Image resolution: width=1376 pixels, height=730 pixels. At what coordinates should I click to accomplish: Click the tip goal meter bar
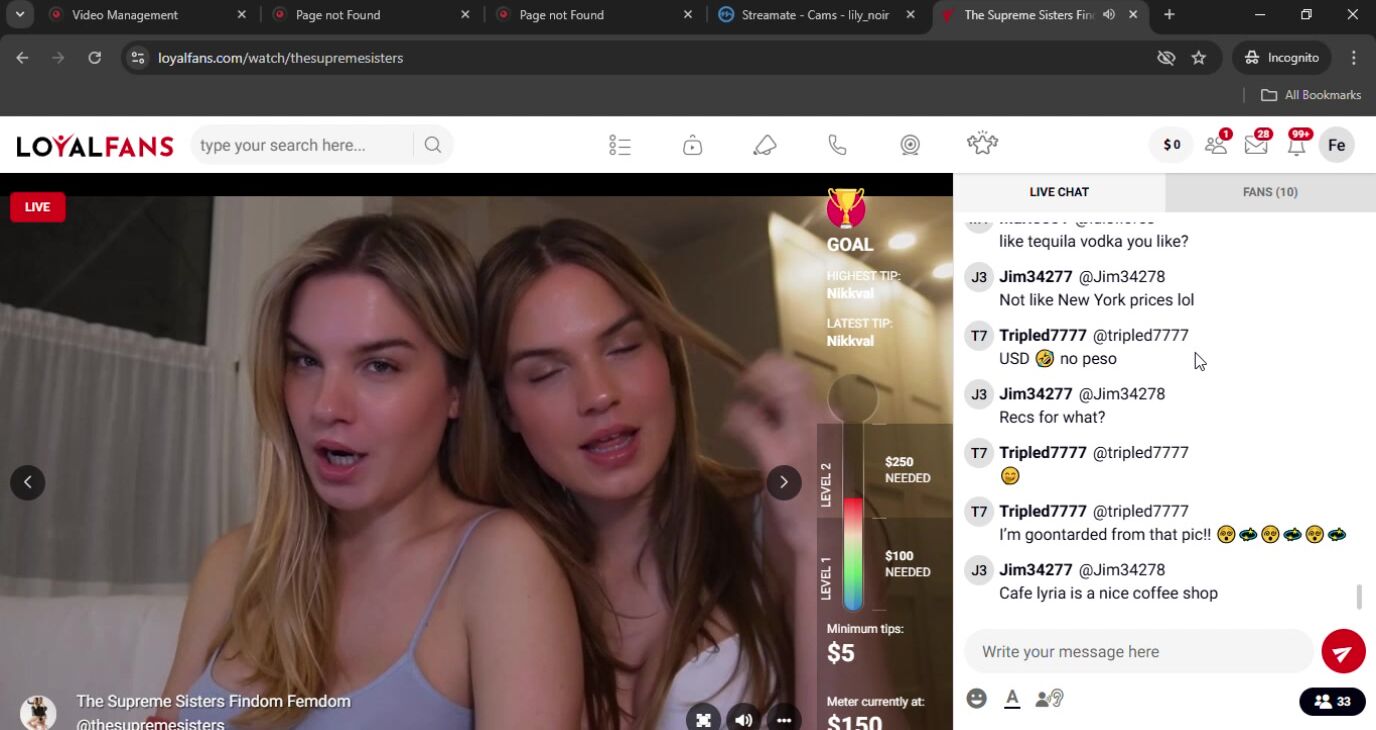pyautogui.click(x=853, y=515)
